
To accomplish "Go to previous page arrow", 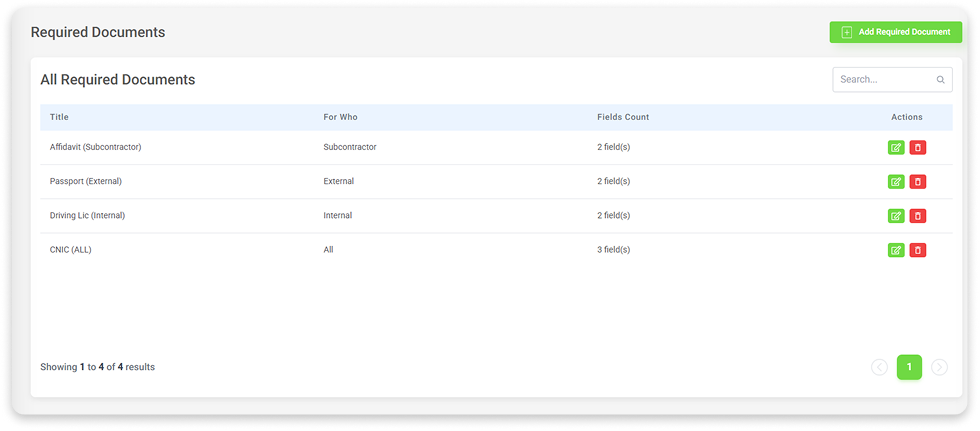I will tap(879, 367).
